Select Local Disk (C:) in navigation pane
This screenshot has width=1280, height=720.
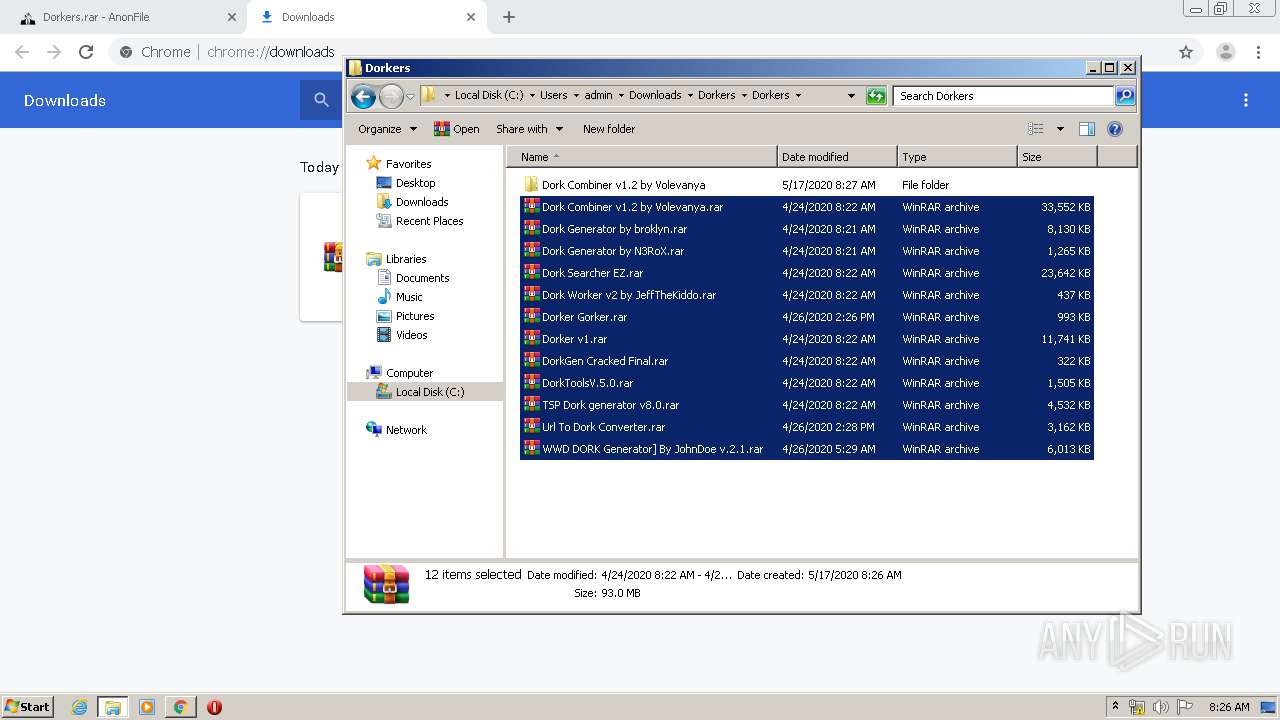426,392
